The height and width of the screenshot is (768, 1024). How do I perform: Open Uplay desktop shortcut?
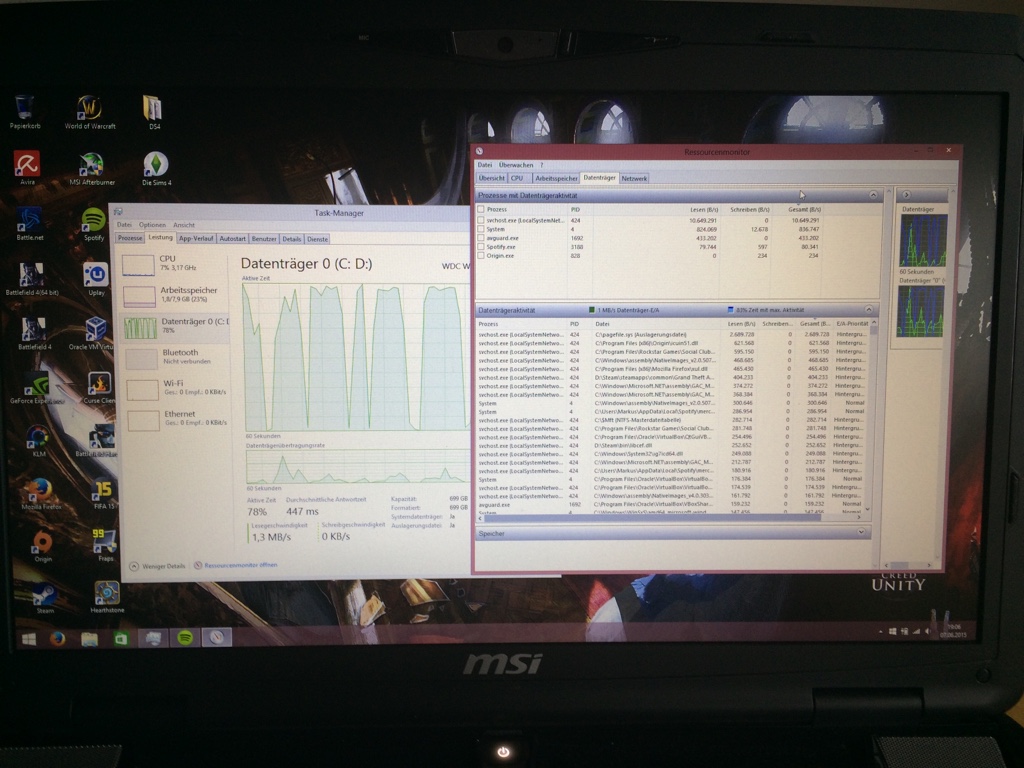(x=96, y=280)
